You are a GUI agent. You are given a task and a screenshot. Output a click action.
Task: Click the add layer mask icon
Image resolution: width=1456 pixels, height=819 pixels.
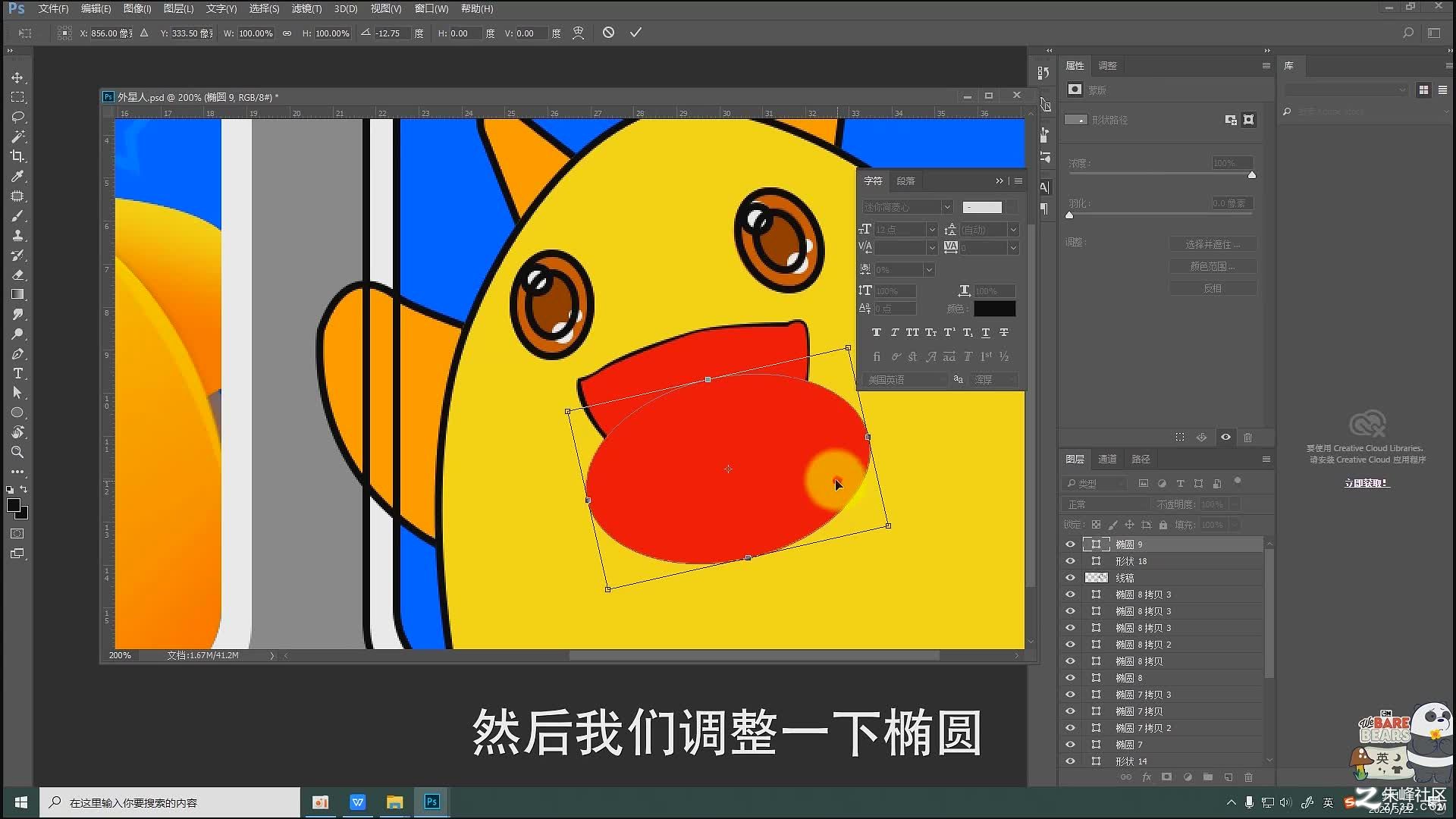click(1166, 777)
